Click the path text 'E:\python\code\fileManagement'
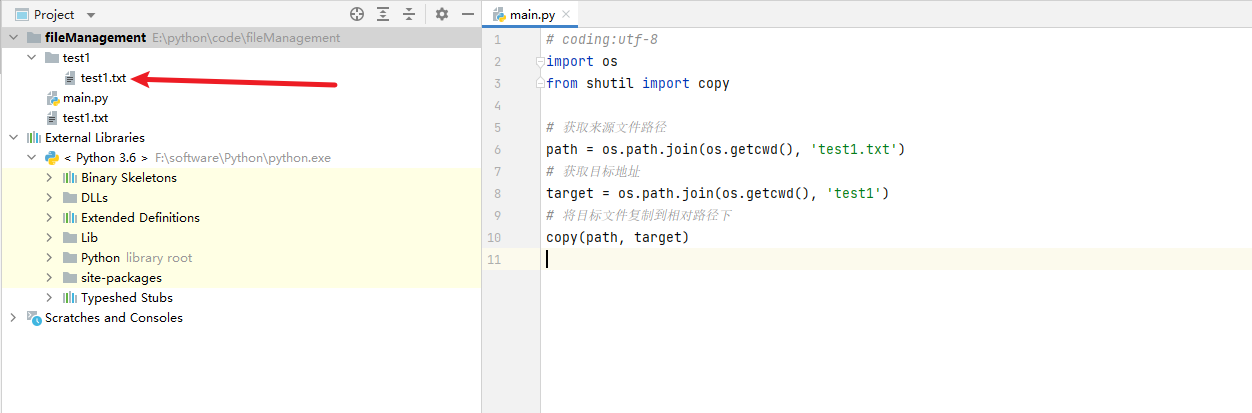1252x413 pixels. (246, 37)
